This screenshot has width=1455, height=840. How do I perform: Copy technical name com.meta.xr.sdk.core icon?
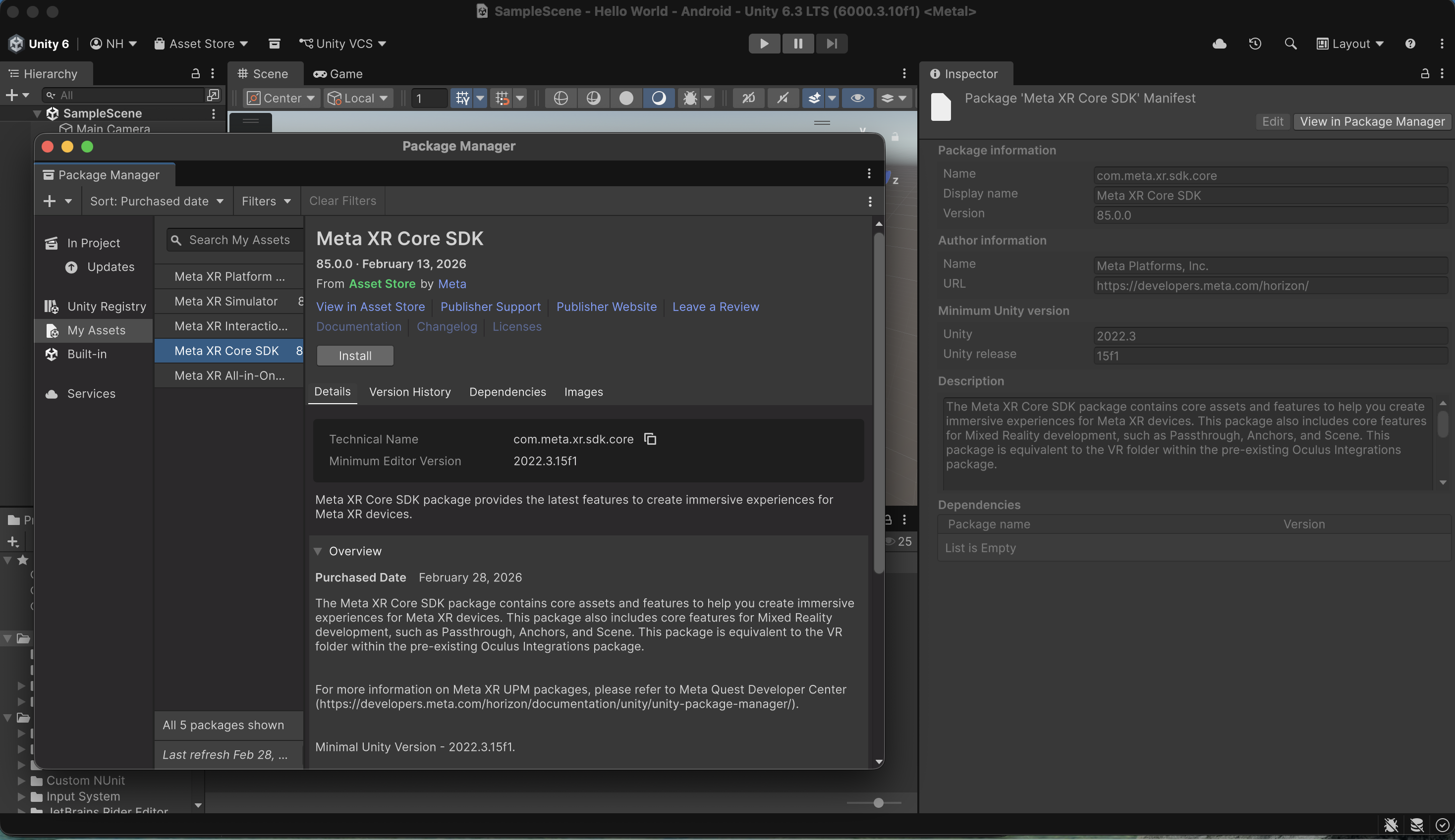[650, 439]
